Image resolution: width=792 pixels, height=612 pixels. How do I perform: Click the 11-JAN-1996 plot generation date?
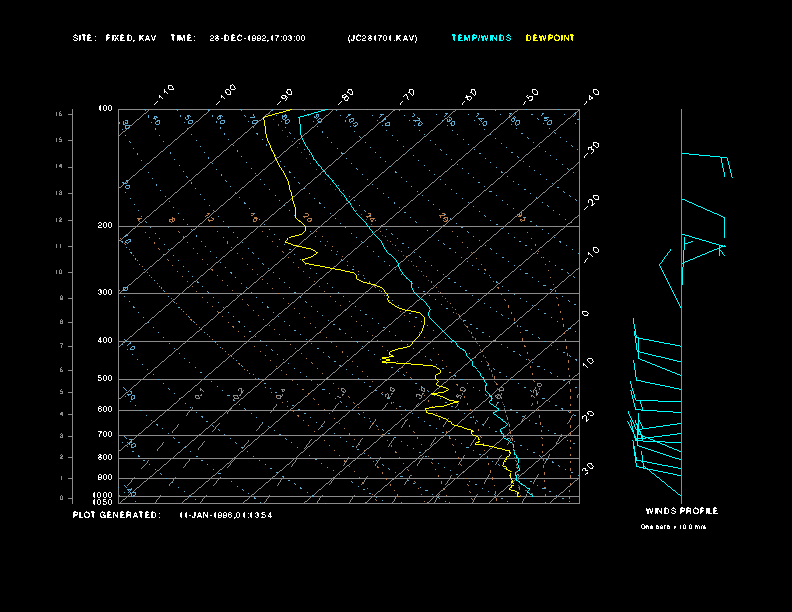tap(225, 515)
